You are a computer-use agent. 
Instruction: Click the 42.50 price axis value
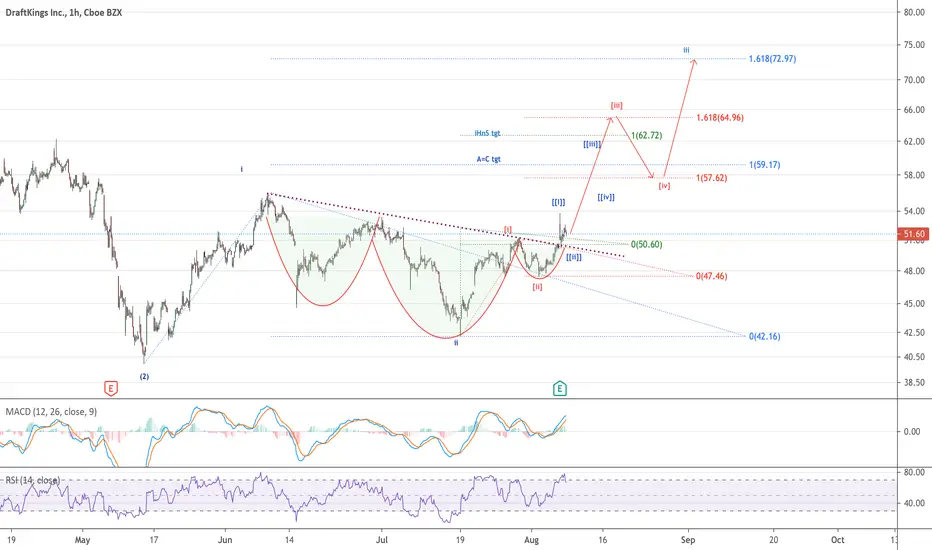[x=914, y=332]
